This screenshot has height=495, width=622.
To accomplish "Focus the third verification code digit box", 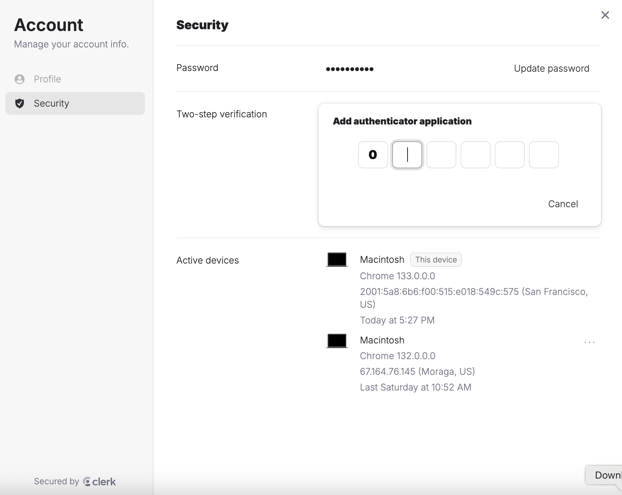I will coord(441,155).
